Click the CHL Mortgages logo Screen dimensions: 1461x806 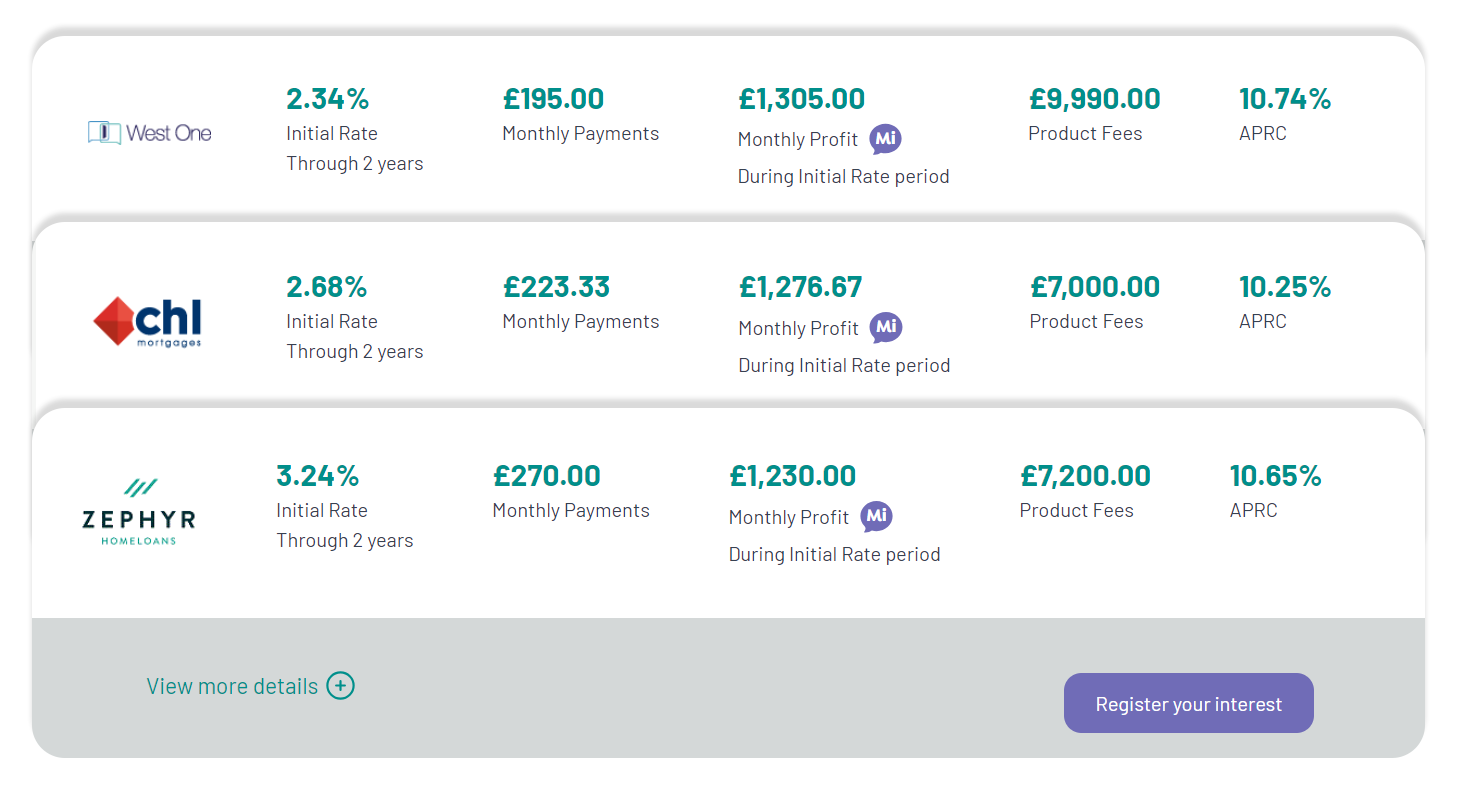pos(148,322)
